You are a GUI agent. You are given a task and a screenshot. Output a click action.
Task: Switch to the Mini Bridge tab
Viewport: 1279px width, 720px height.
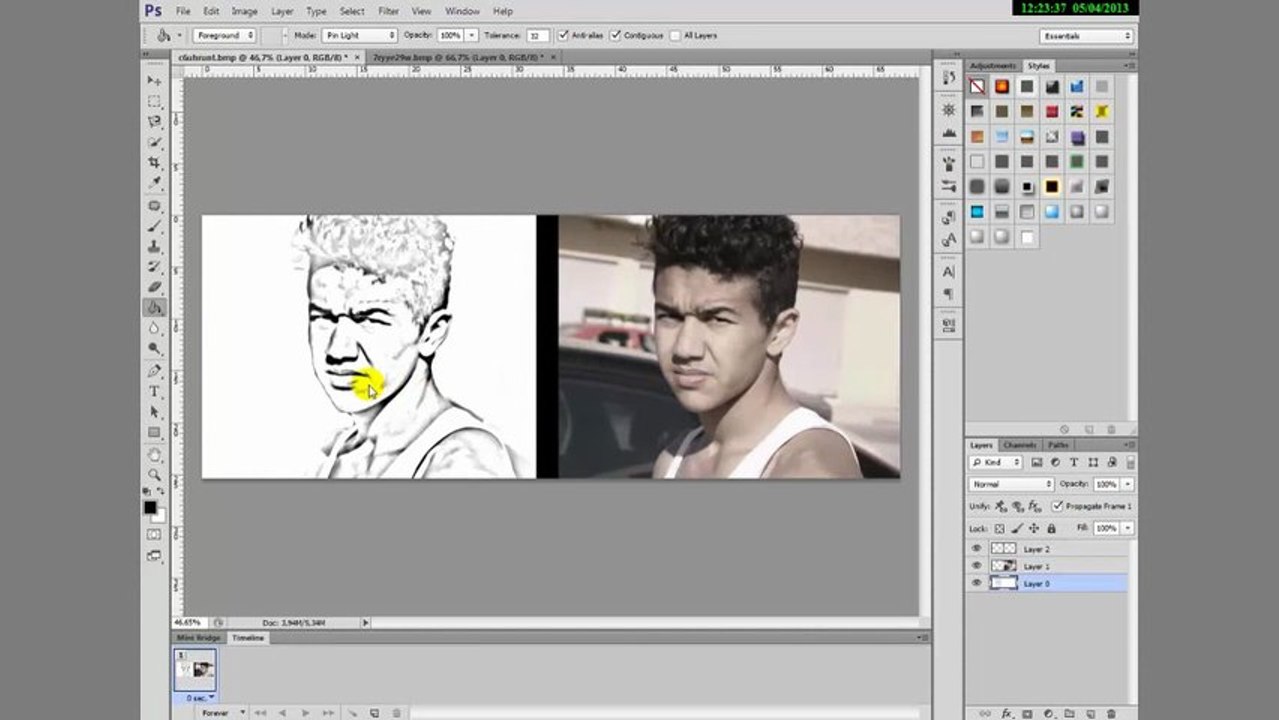tap(199, 638)
